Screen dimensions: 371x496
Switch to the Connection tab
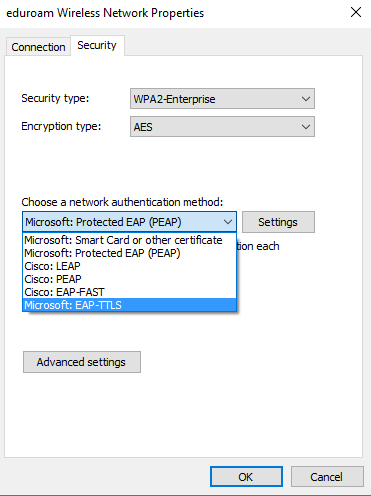click(38, 47)
